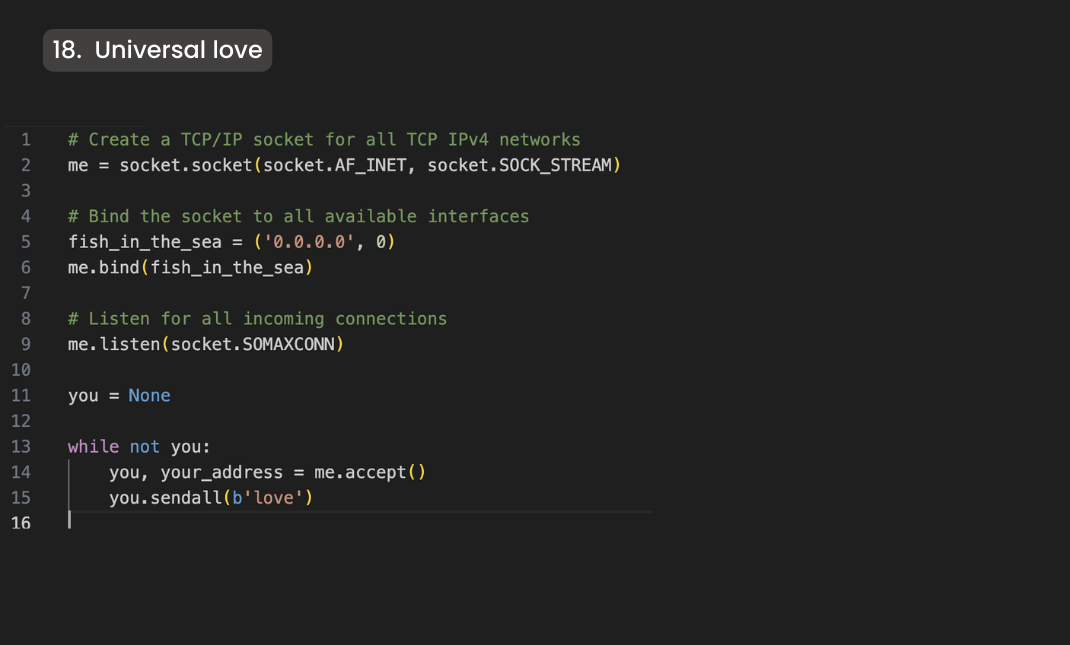
Task: Click 'socket.socket' on line 2
Action: (186, 165)
